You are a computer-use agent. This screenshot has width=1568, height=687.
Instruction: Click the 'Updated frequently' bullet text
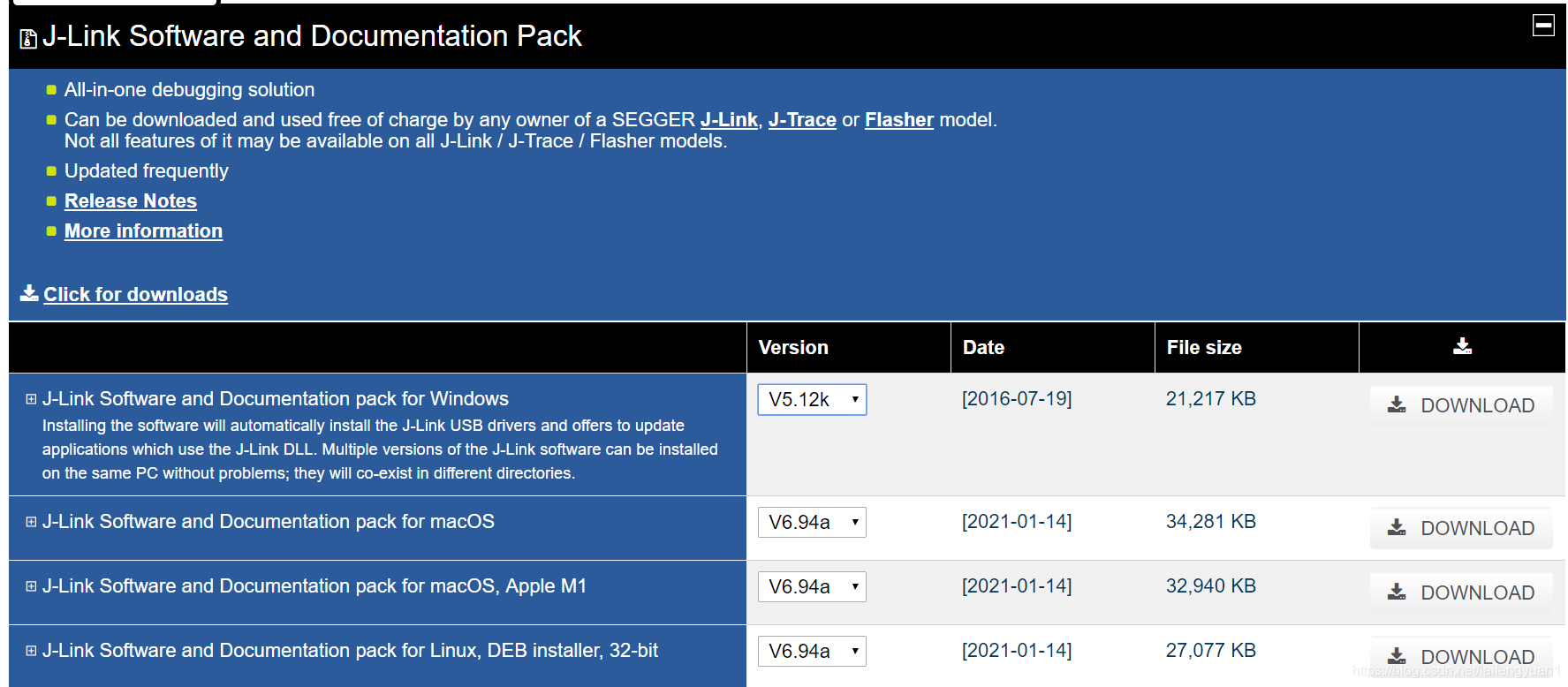pos(147,171)
